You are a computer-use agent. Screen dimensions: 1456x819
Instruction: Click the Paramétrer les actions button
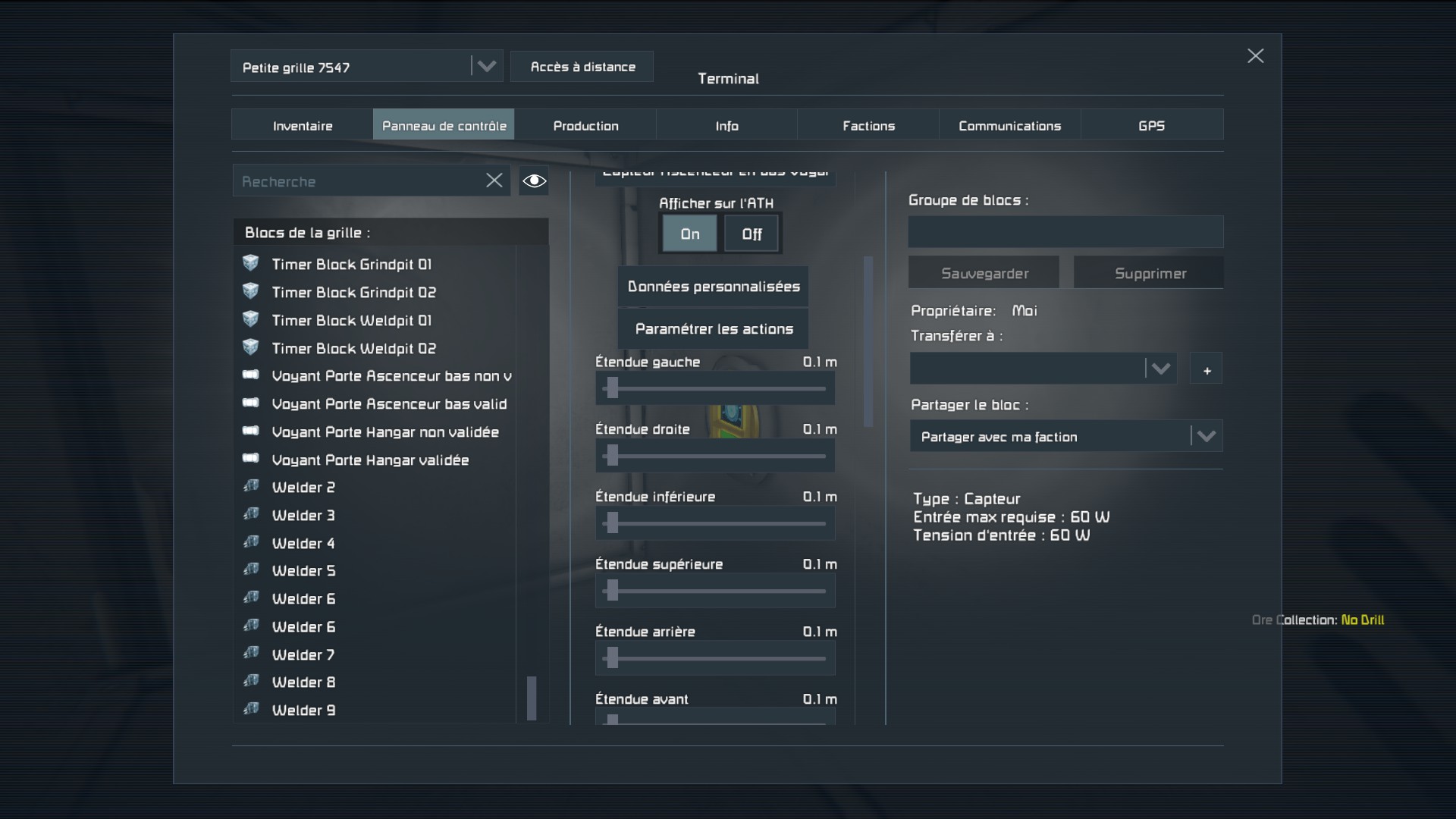click(714, 329)
